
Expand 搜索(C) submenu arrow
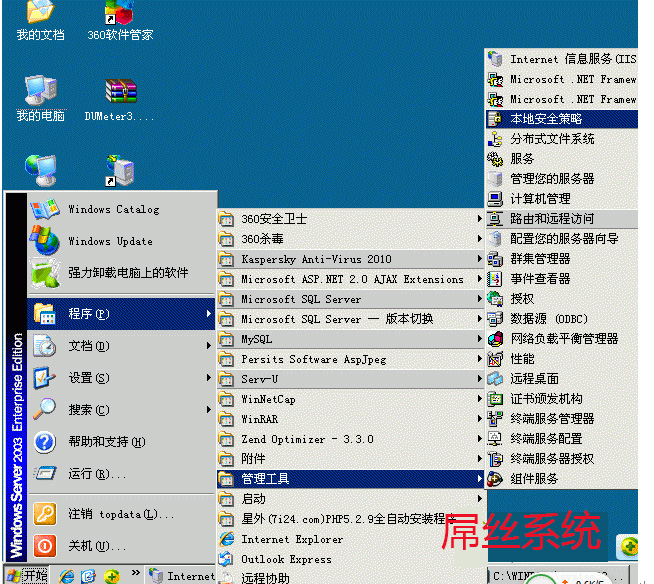click(x=209, y=410)
